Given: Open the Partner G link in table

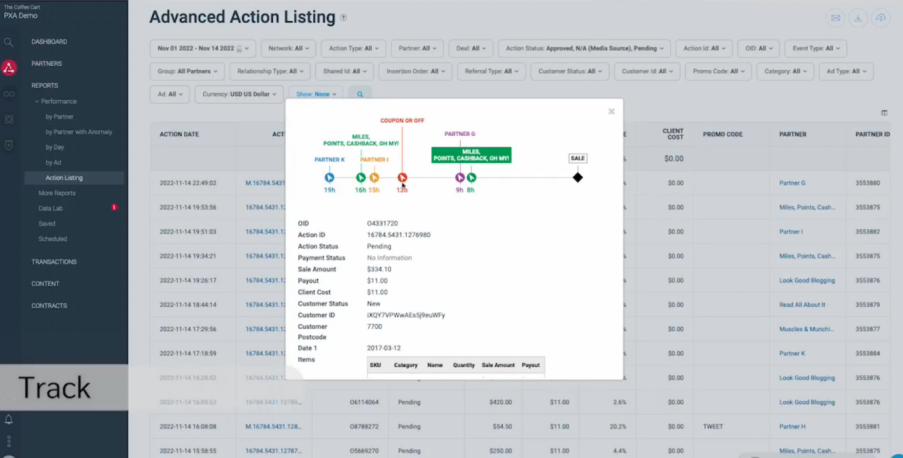Looking at the screenshot, I should (x=792, y=183).
